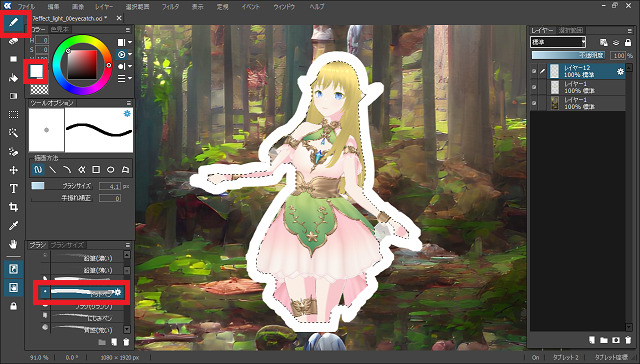Toggle protect alpha for the layer
The width and height of the screenshot is (640, 364).
pos(604,42)
